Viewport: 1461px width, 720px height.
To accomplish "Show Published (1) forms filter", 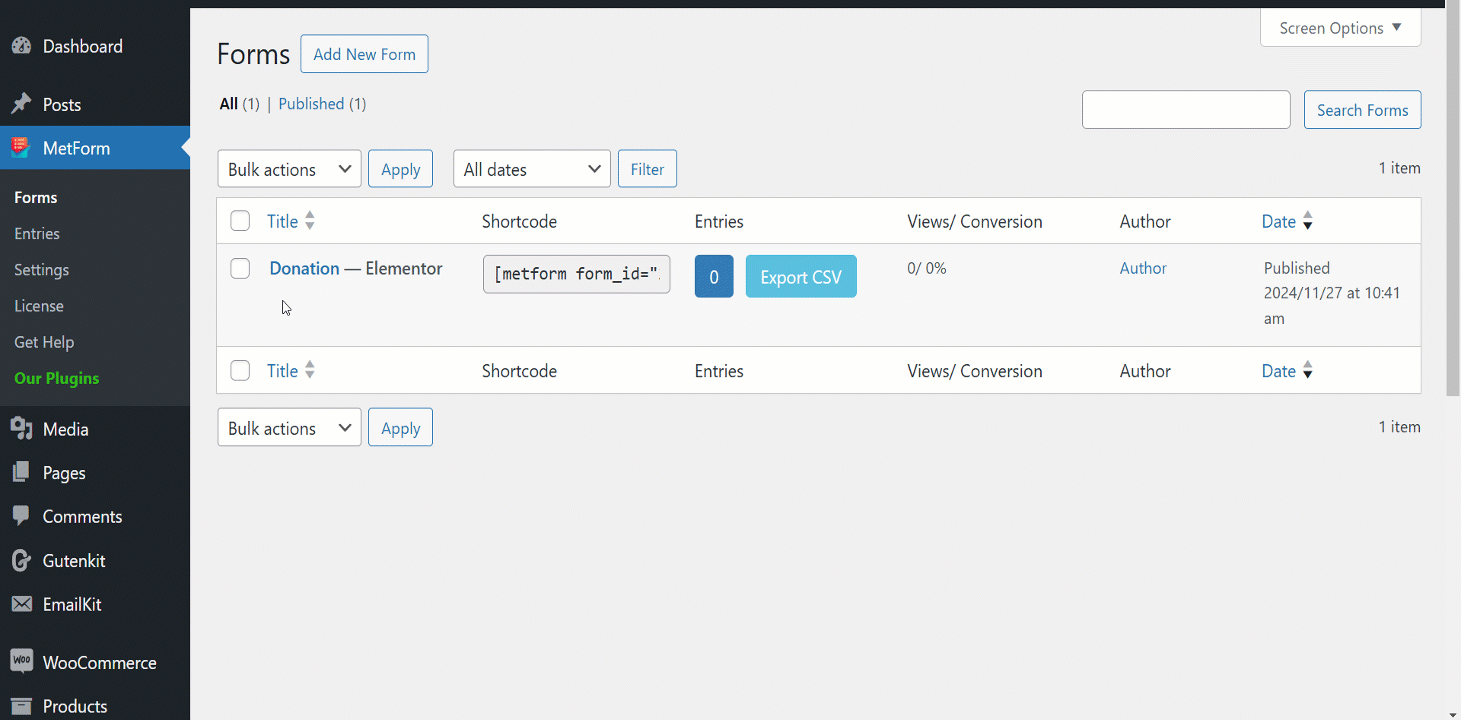I will coord(322,104).
